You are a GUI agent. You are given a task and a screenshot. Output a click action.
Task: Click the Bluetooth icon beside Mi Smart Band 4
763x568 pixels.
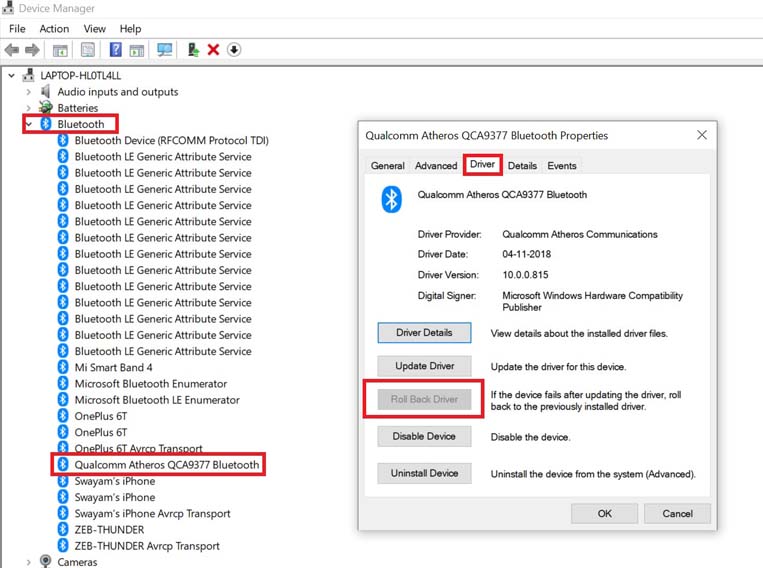63,367
